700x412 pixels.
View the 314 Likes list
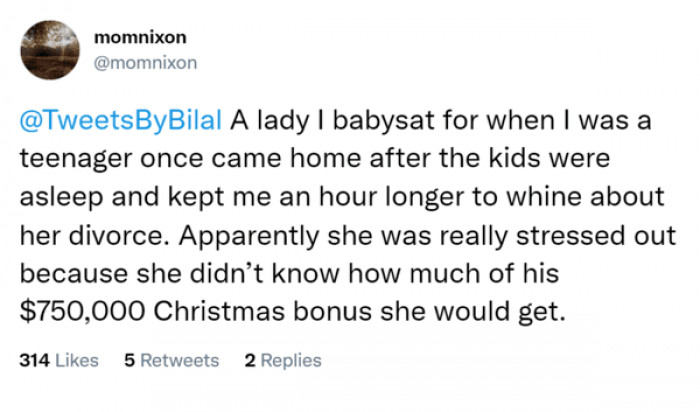[x=59, y=361]
